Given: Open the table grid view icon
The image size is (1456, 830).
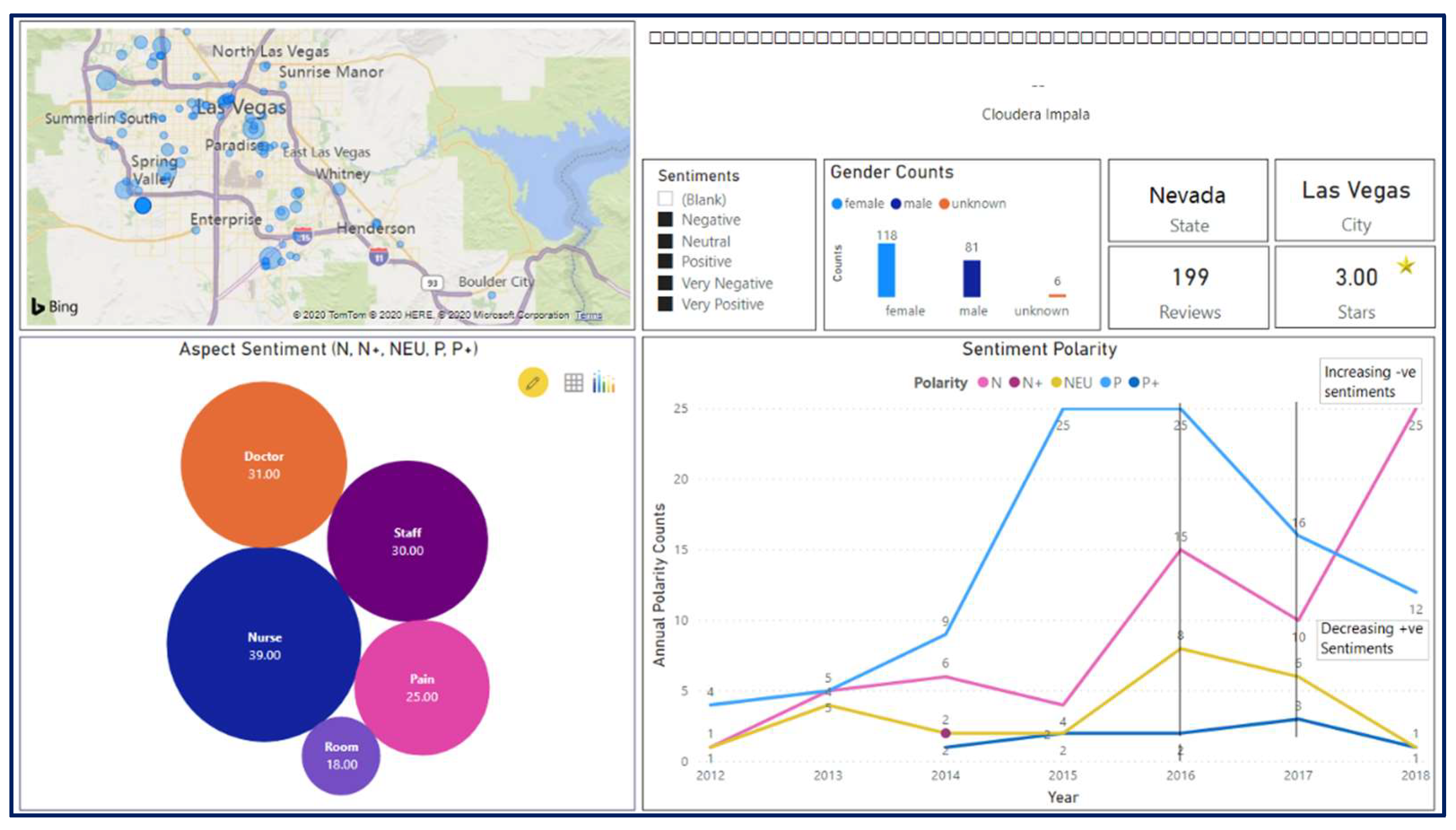Looking at the screenshot, I should tap(573, 382).
